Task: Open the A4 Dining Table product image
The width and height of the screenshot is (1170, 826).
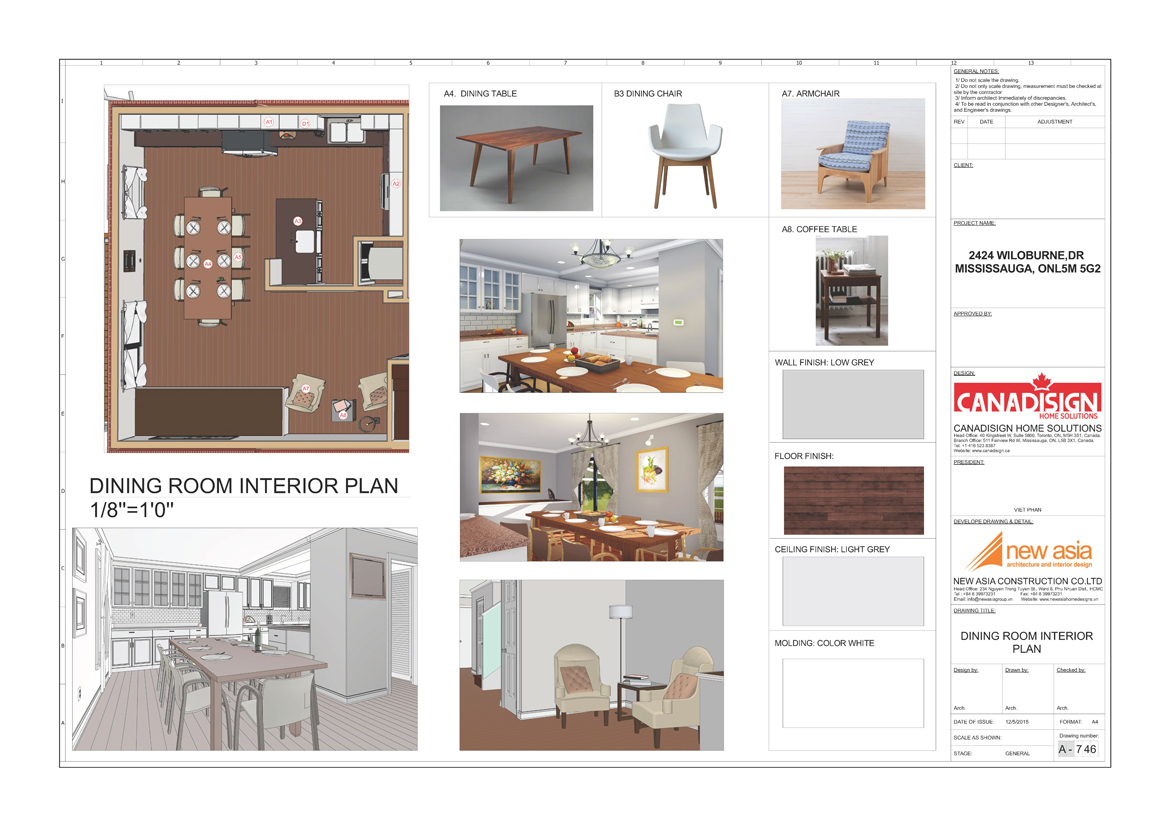Action: [x=516, y=158]
